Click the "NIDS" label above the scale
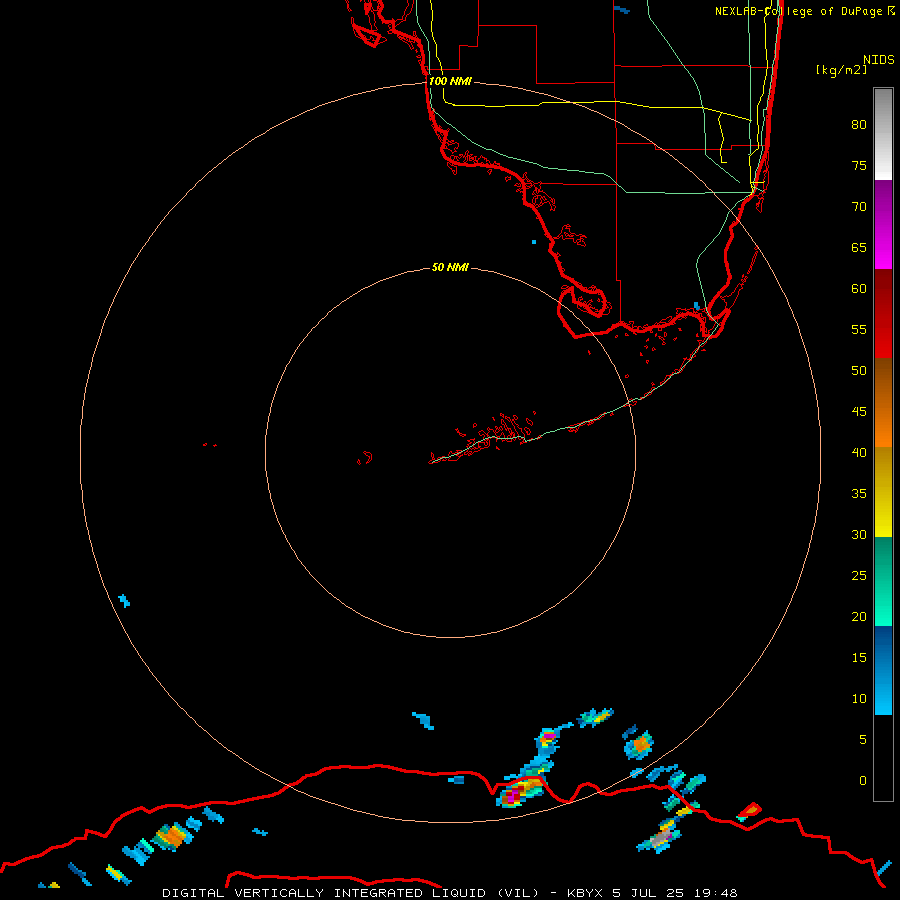 [879, 60]
